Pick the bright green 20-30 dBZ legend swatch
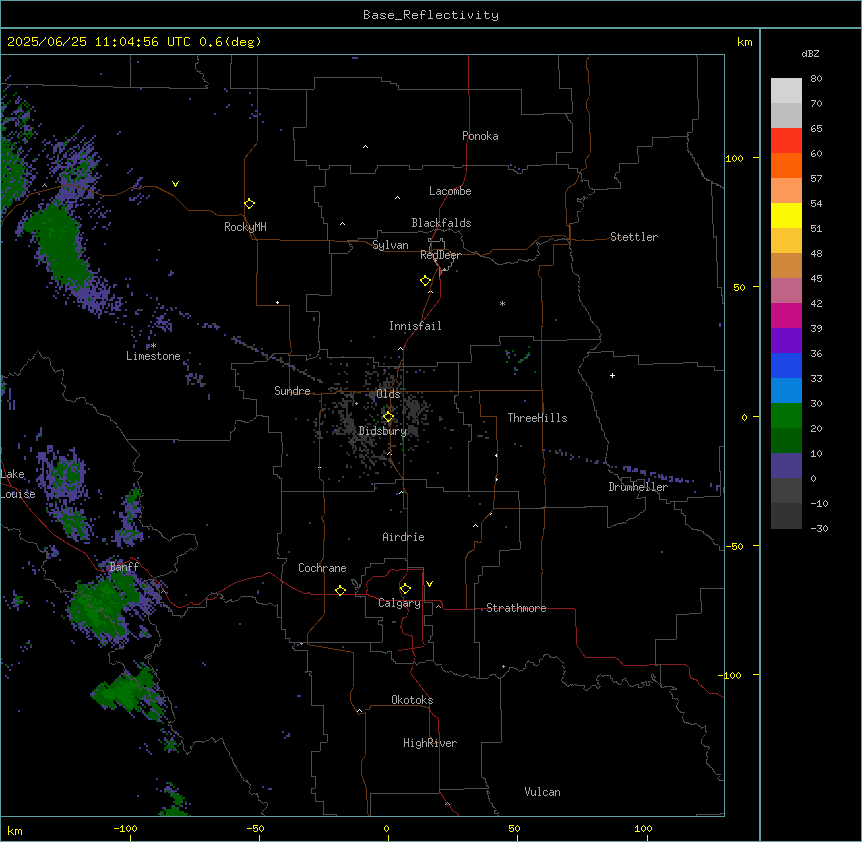862x842 pixels. click(786, 416)
